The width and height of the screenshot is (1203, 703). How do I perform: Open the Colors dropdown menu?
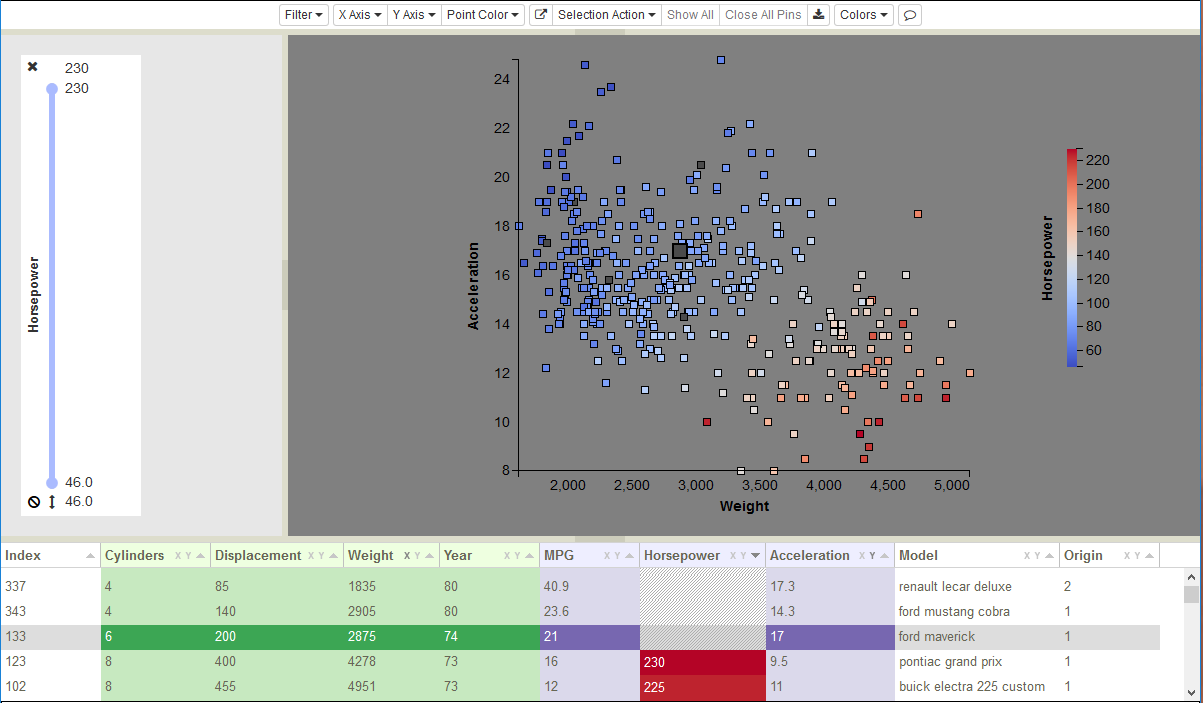864,15
